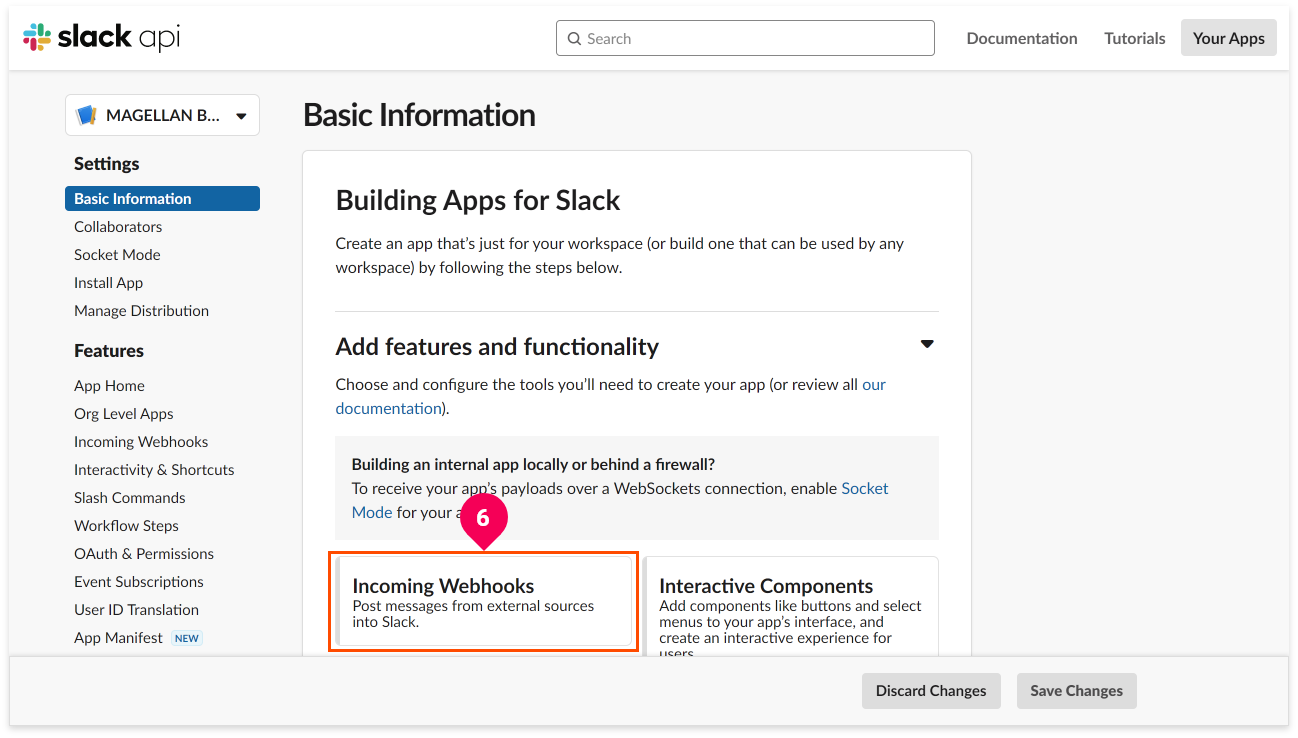Follow the Socket Mode link
Screen dimensions: 1298x738
(865, 488)
